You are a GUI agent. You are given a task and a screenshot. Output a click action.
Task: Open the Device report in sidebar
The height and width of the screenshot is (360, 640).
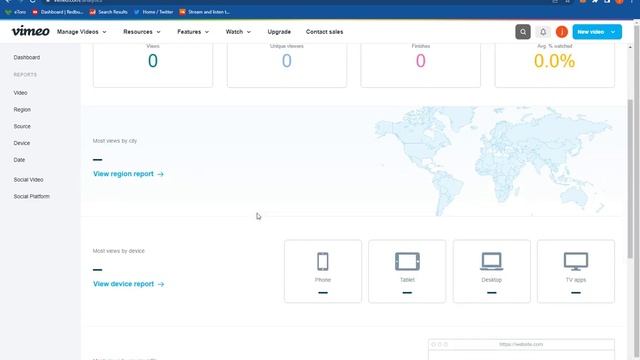pos(22,143)
